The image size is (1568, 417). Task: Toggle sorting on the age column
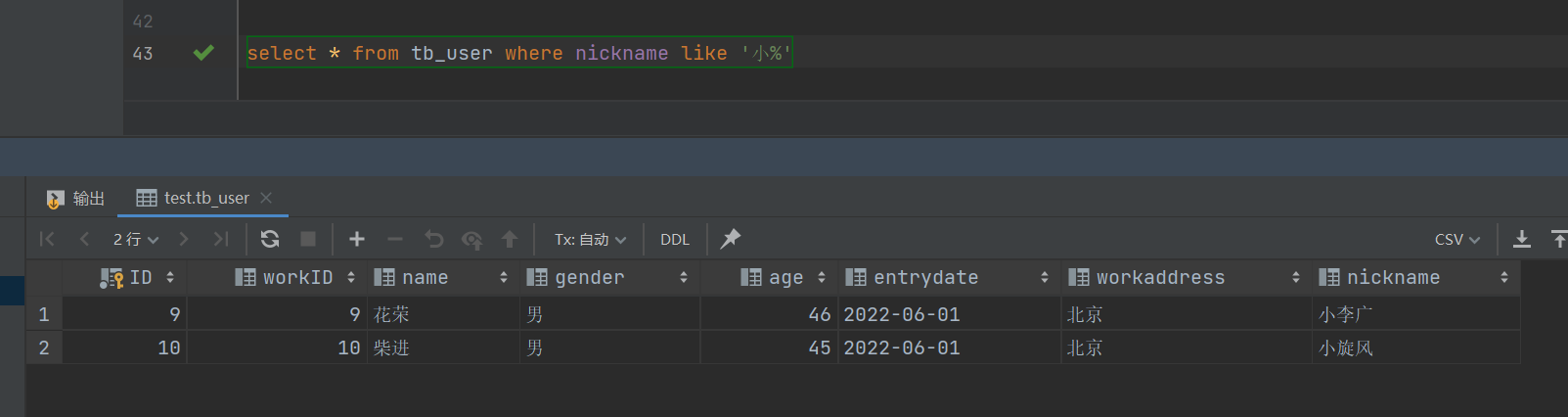click(x=822, y=278)
